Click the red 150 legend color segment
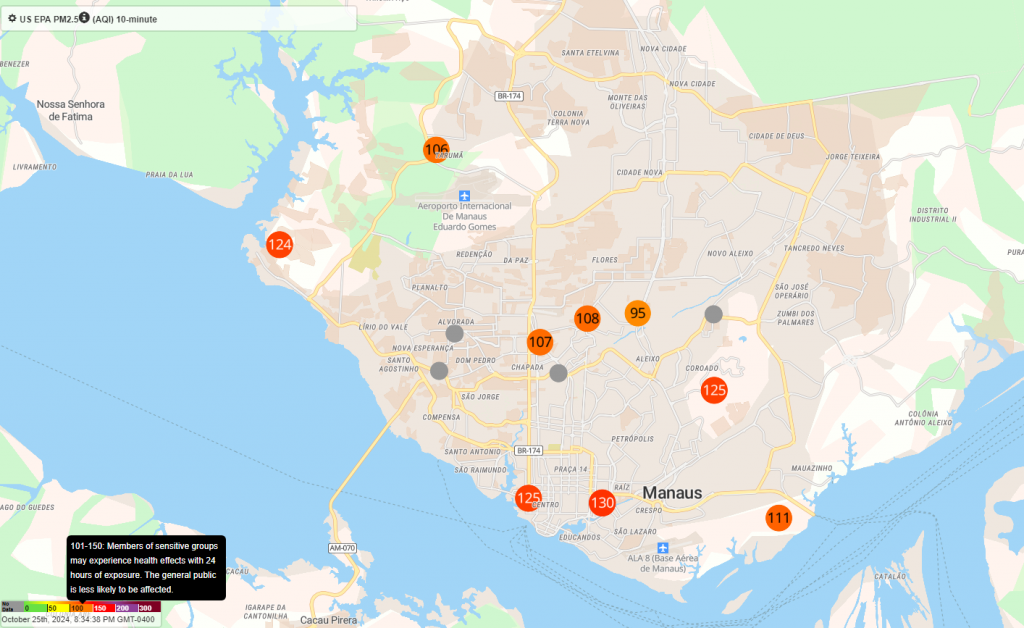 point(103,607)
